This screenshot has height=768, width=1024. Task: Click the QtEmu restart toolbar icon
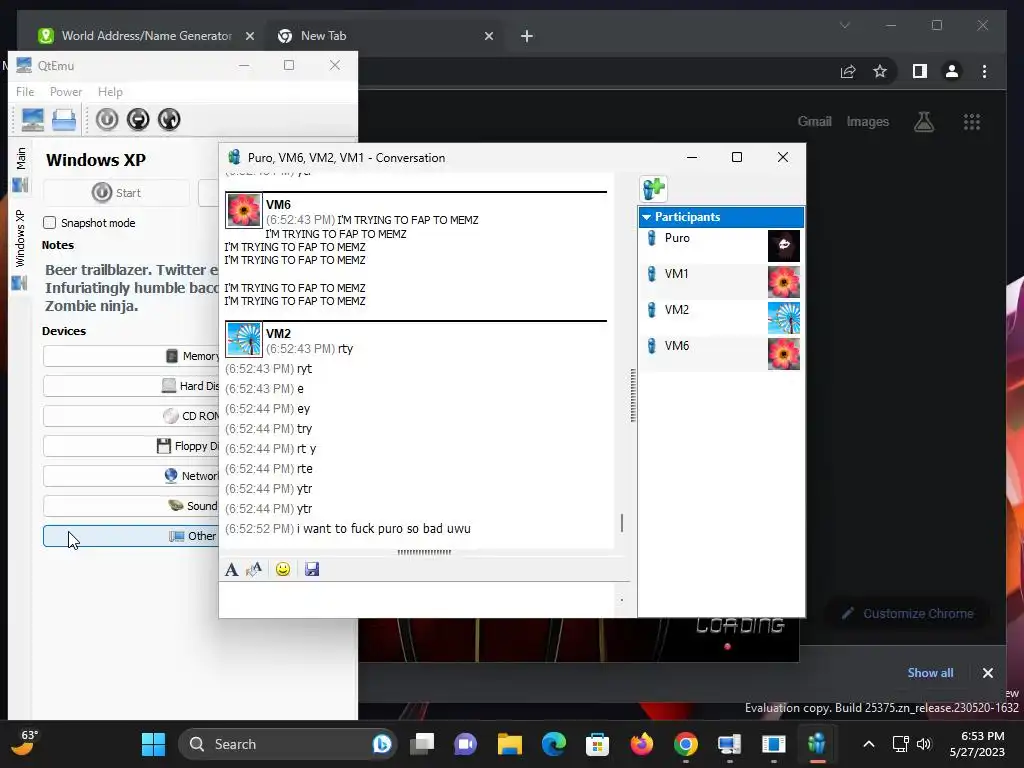tap(169, 120)
